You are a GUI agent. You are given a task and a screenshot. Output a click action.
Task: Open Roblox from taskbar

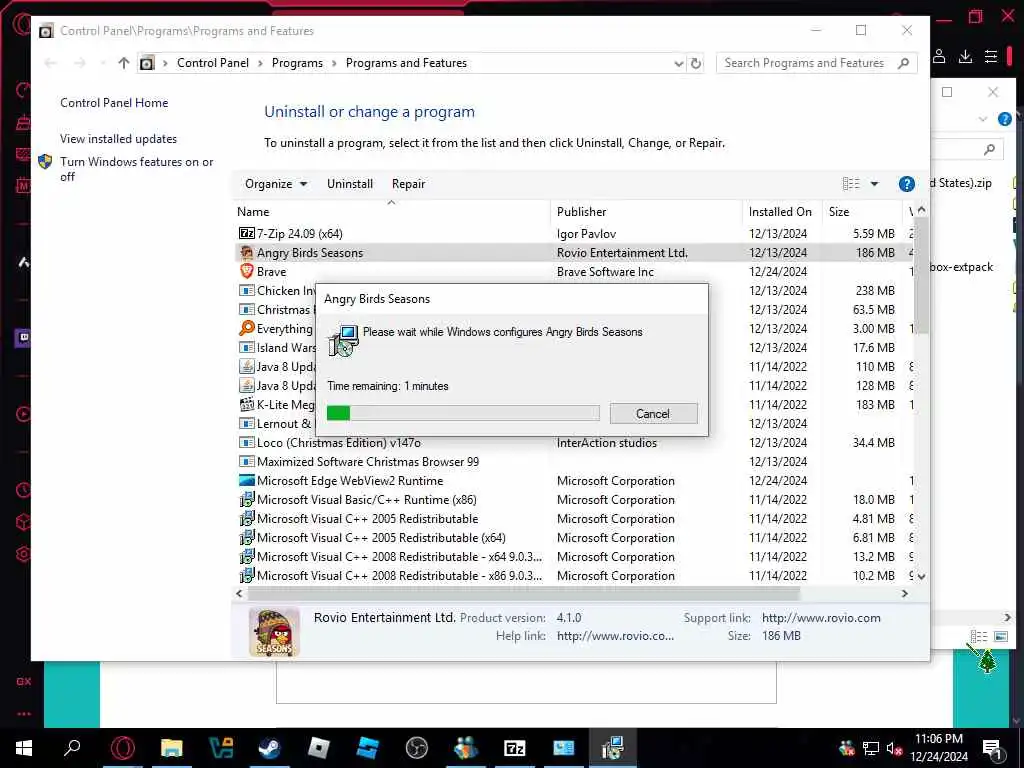pos(319,747)
